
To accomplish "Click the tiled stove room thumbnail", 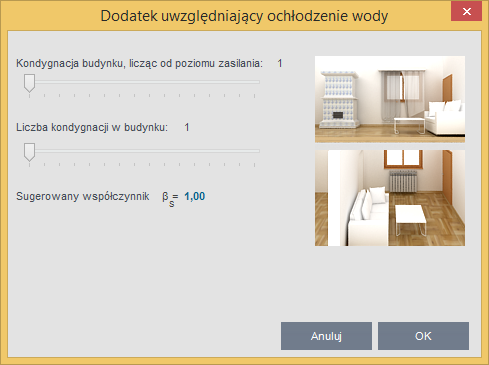I will (390, 99).
